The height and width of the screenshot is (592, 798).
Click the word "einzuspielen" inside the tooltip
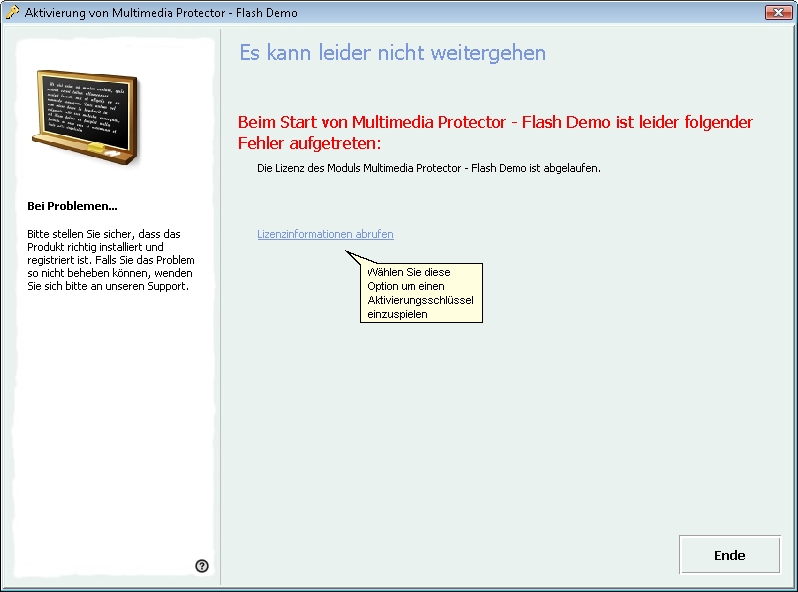[397, 314]
